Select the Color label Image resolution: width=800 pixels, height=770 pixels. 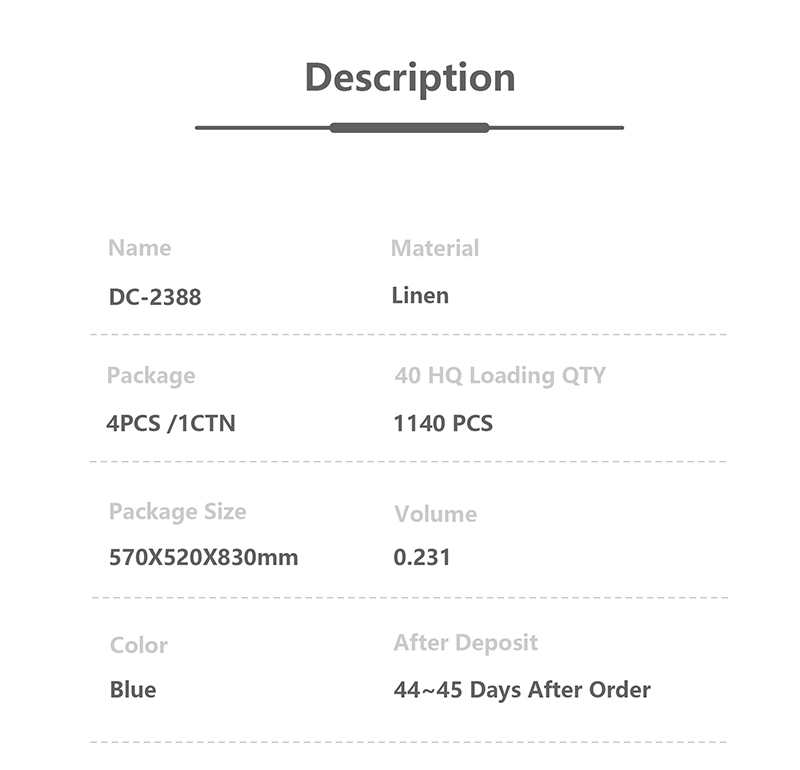[x=139, y=645]
